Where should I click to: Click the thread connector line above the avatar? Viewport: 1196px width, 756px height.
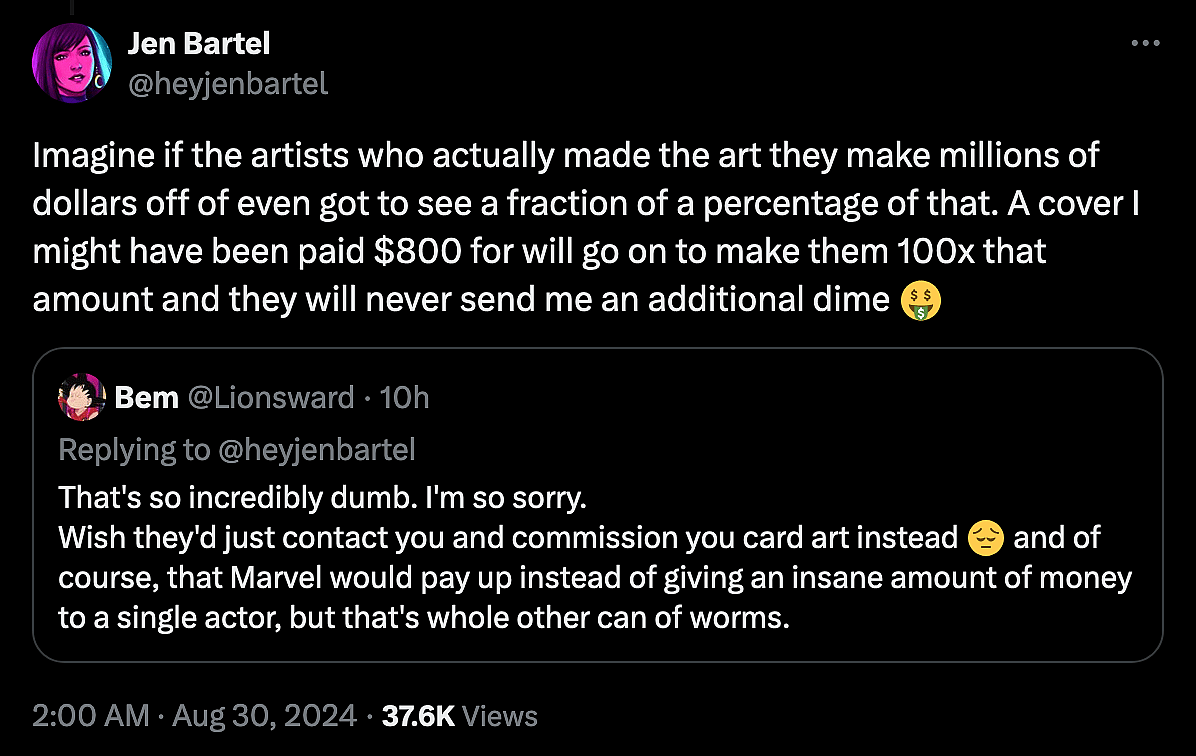click(x=71, y=8)
